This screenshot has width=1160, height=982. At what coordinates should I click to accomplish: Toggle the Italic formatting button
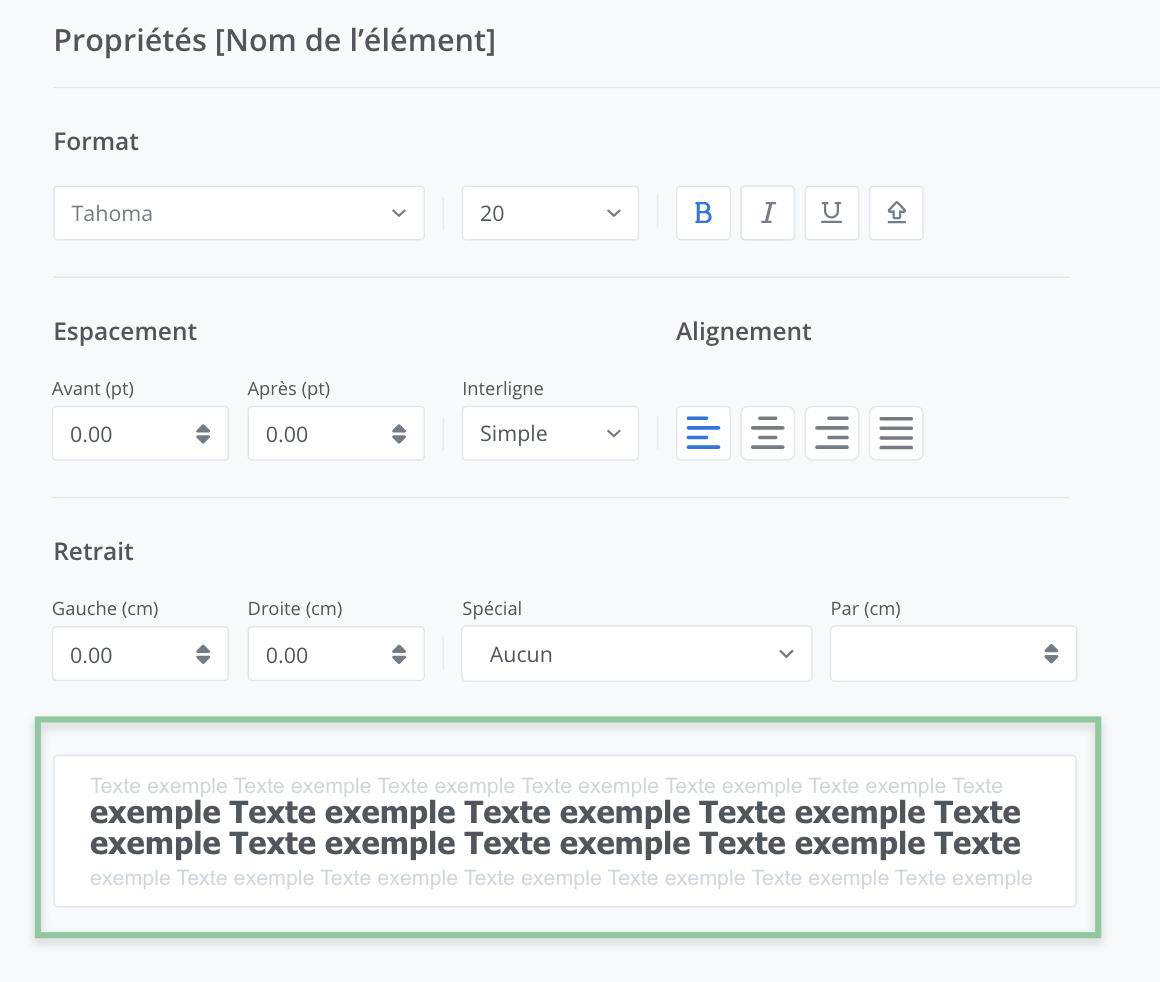pos(767,213)
